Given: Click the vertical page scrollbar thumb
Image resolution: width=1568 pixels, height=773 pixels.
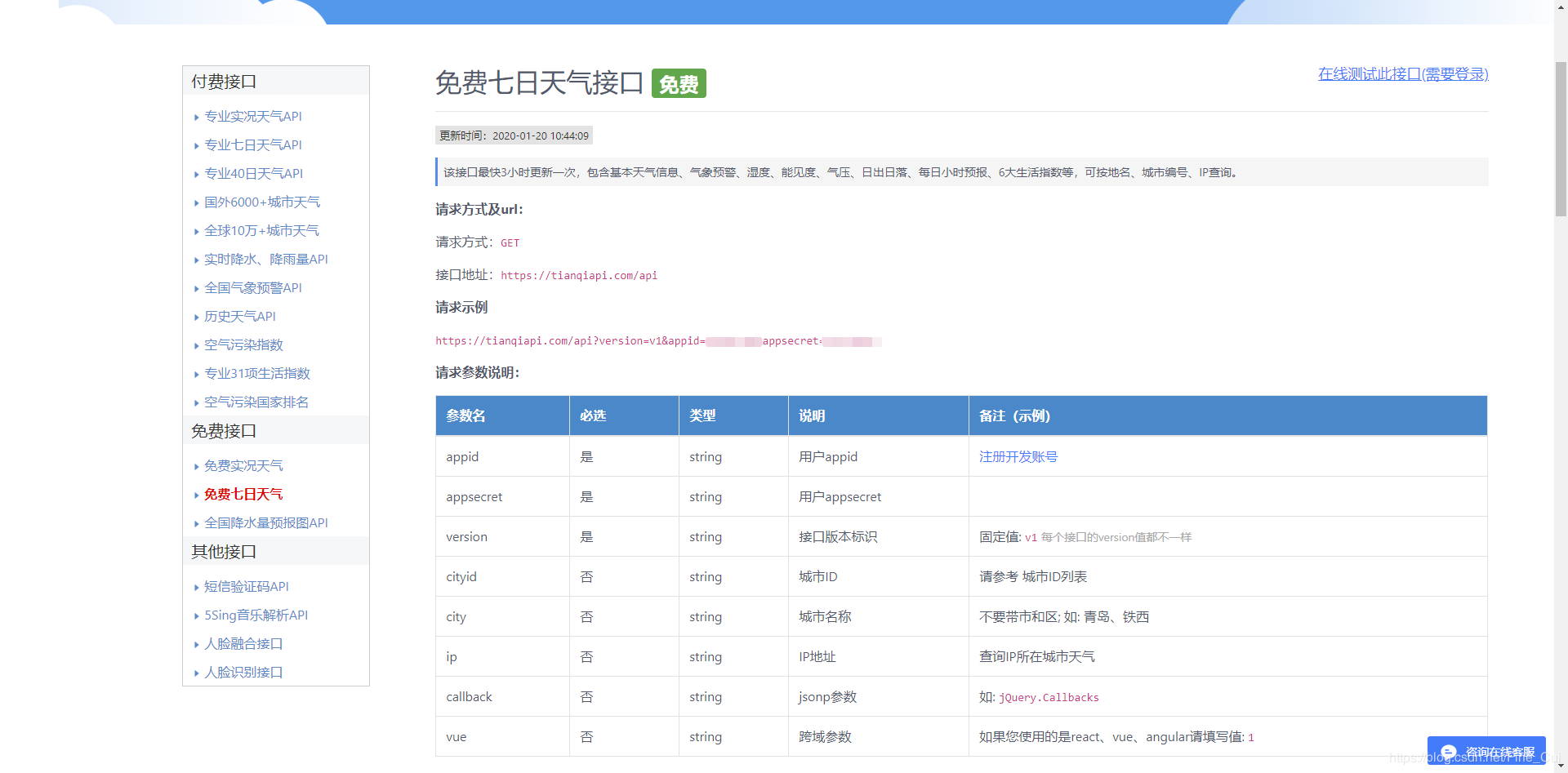Looking at the screenshot, I should point(1561,139).
